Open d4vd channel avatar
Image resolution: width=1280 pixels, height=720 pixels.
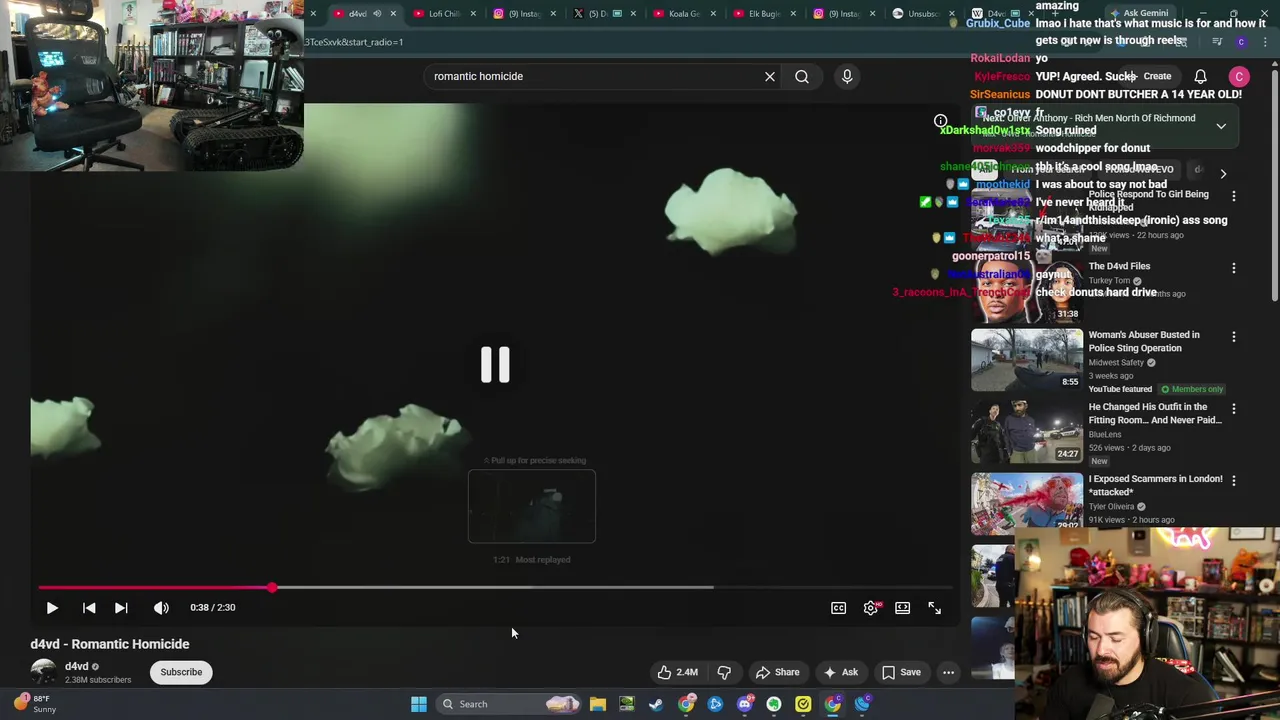(43, 672)
